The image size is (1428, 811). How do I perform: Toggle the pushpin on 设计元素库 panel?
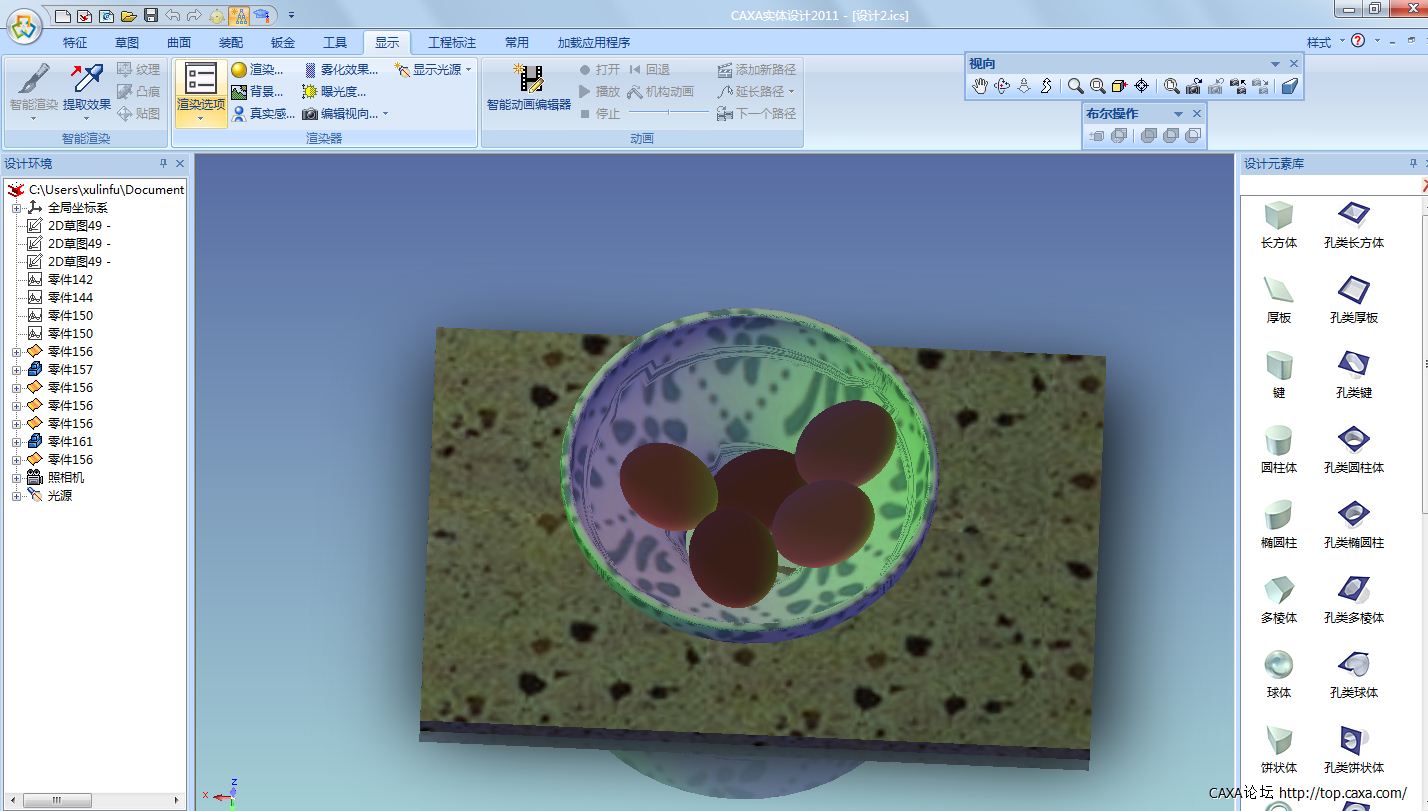click(x=1412, y=163)
